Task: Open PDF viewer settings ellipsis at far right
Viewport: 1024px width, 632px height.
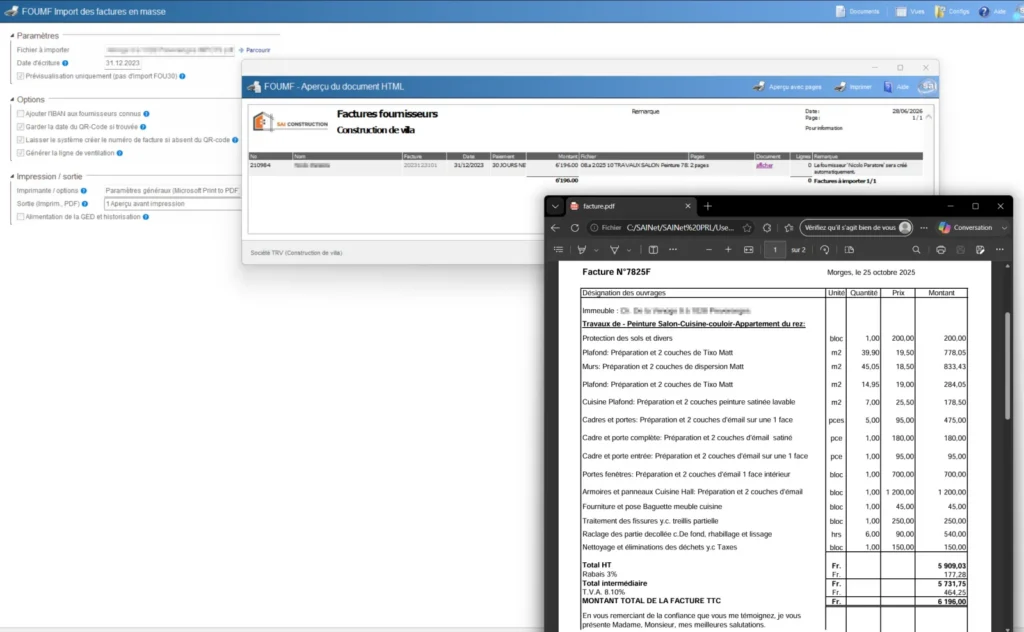Action: pyautogui.click(x=1000, y=249)
